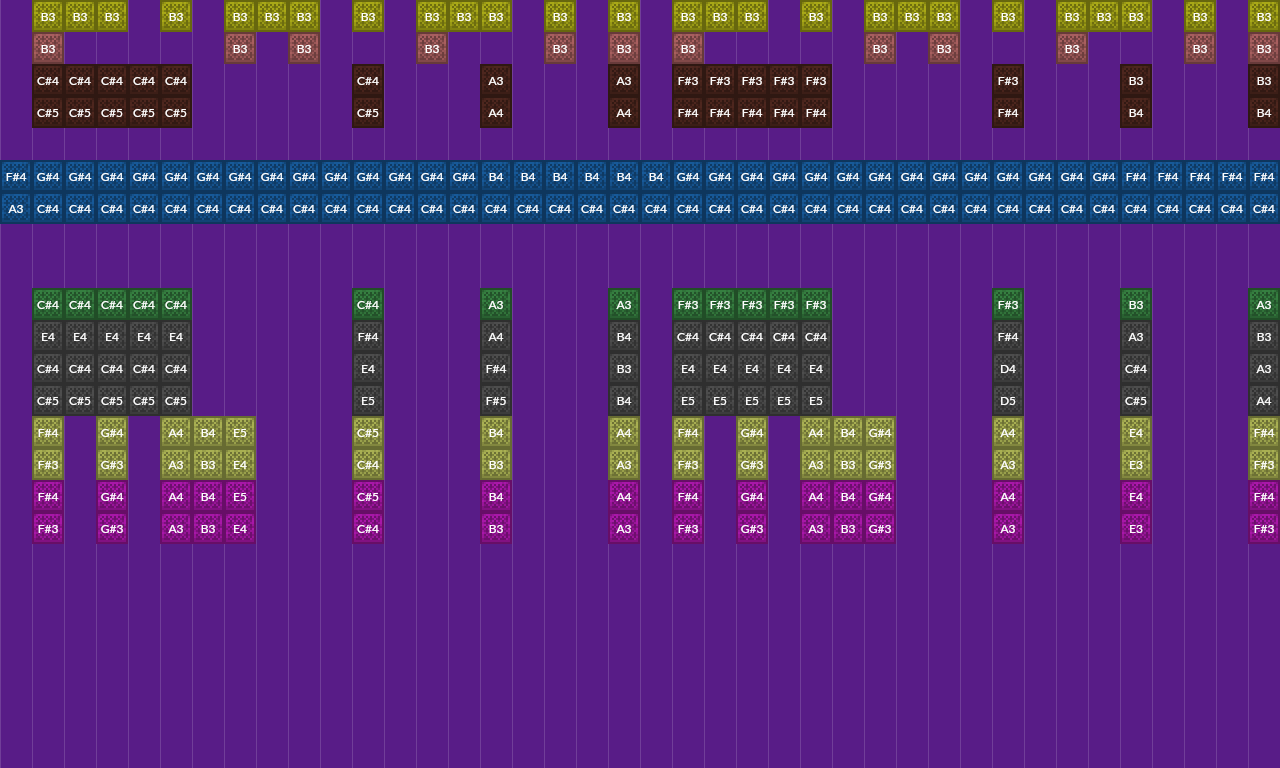Select the blue A3 note block
1280x768 pixels.
coord(16,209)
